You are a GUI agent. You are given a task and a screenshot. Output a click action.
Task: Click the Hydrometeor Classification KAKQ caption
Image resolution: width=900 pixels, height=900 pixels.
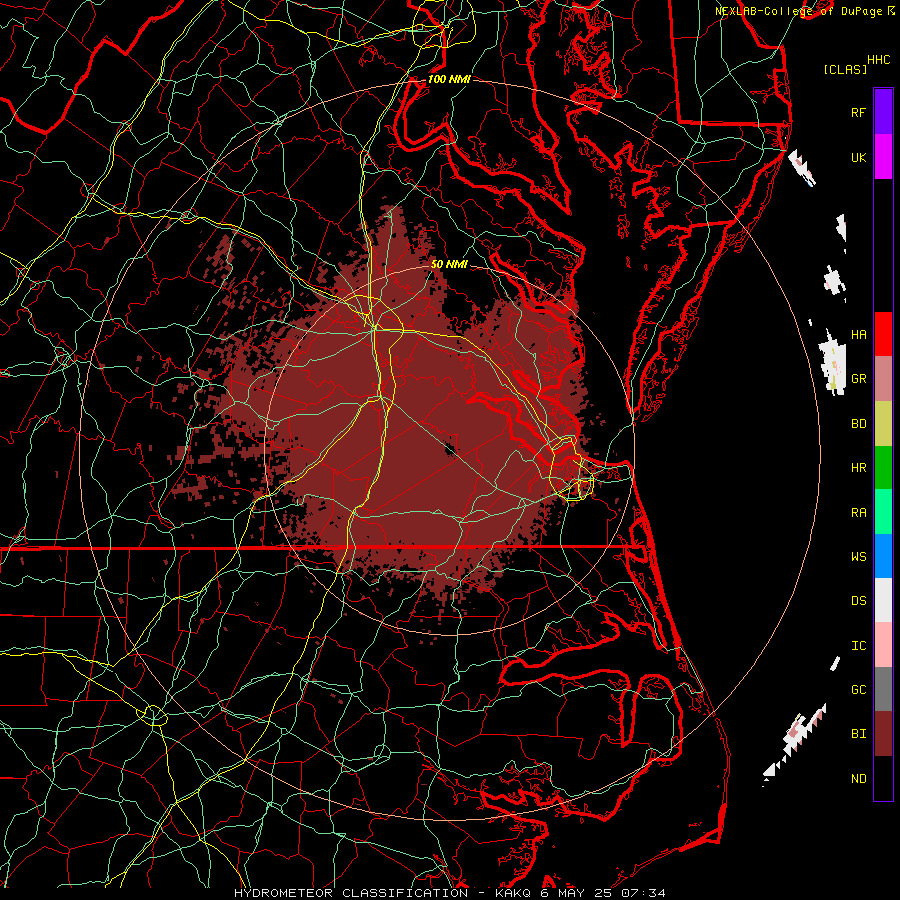pos(450,893)
